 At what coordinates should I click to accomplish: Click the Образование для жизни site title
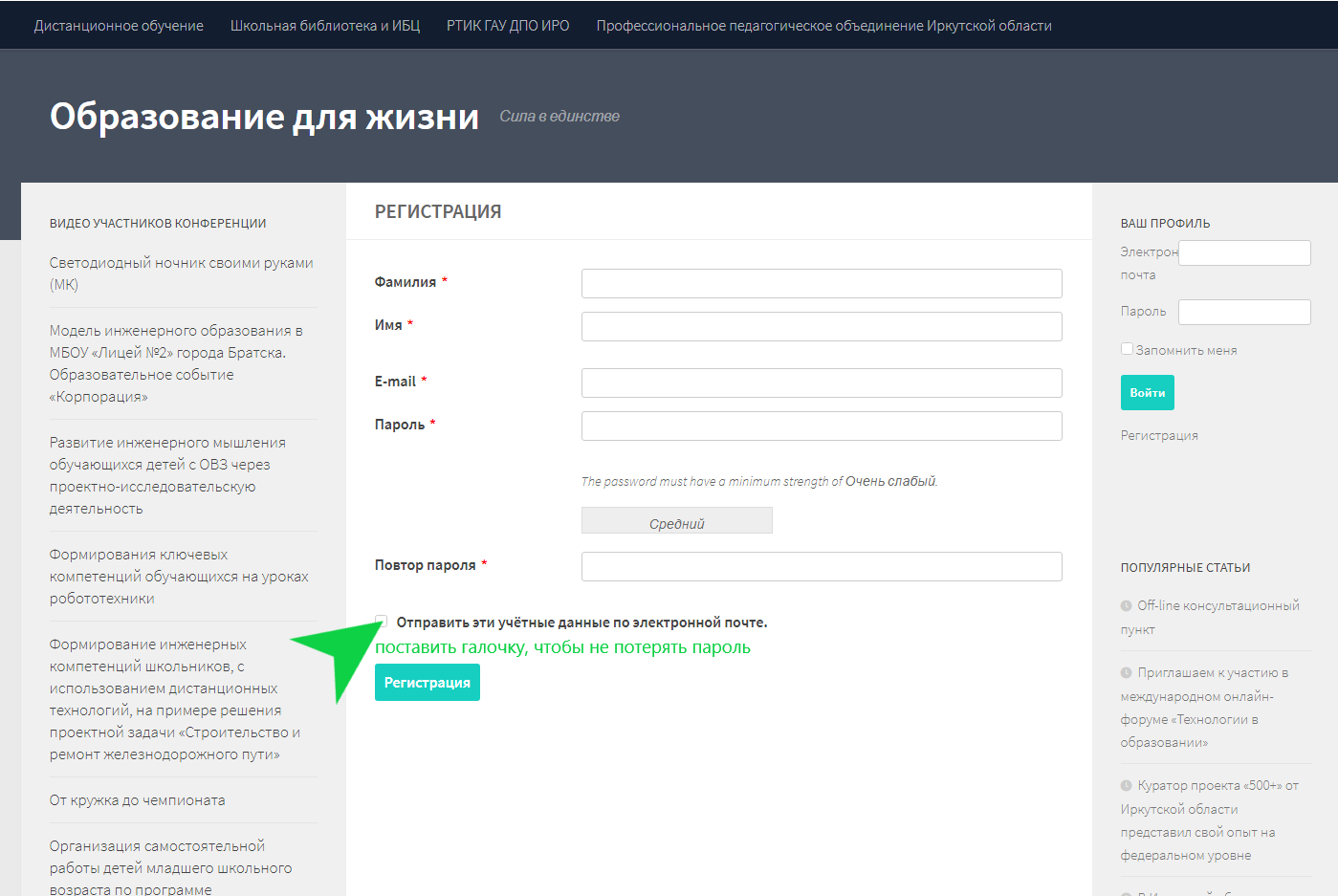click(x=264, y=117)
